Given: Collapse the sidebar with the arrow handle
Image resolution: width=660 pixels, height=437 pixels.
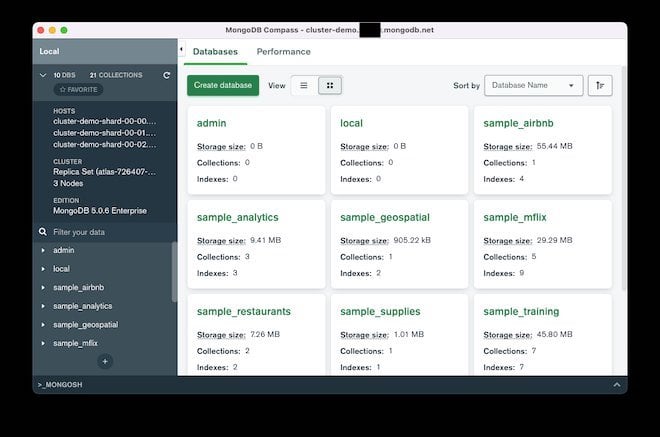Looking at the screenshot, I should click(181, 50).
